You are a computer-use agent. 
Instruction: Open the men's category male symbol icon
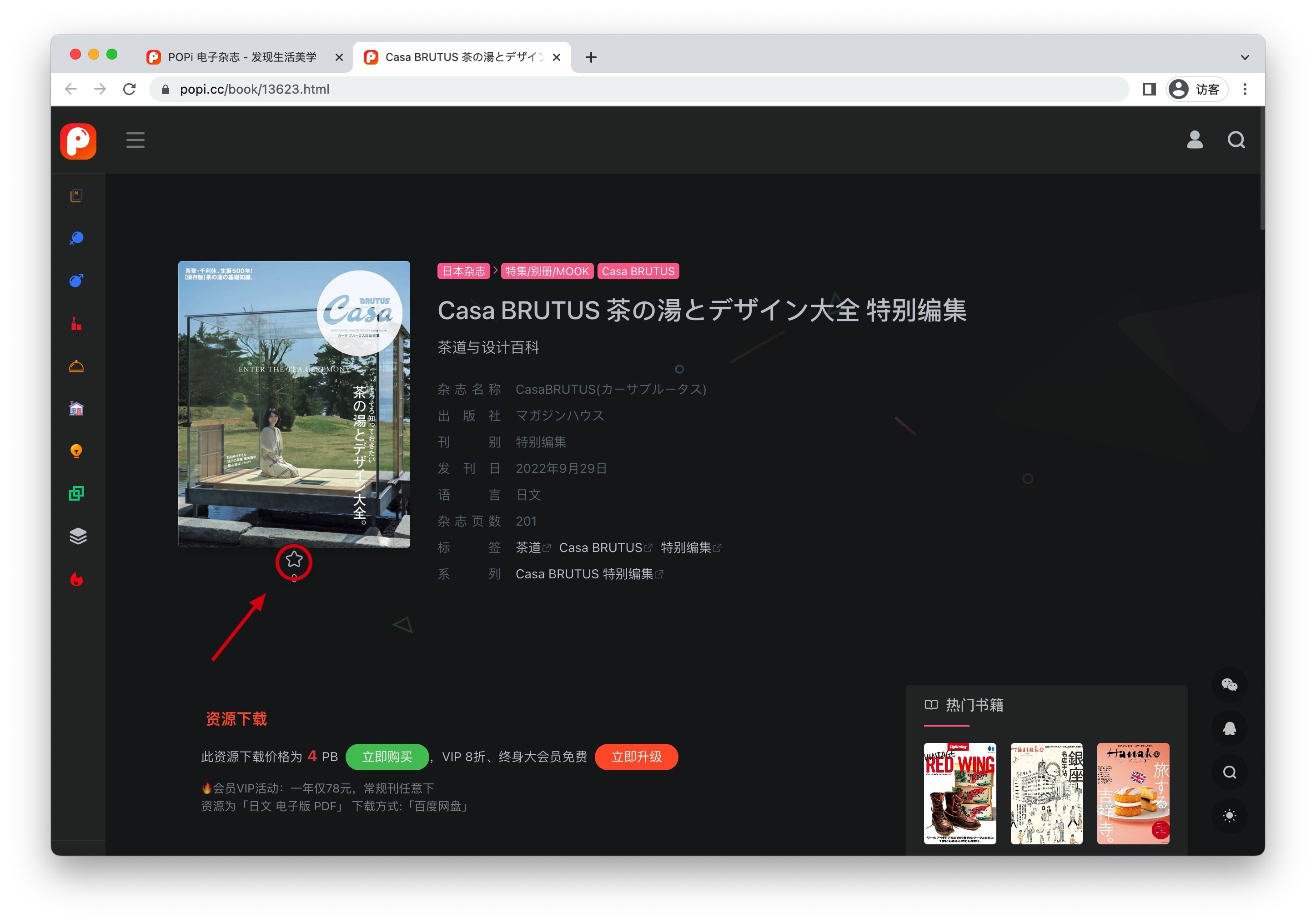tap(76, 281)
